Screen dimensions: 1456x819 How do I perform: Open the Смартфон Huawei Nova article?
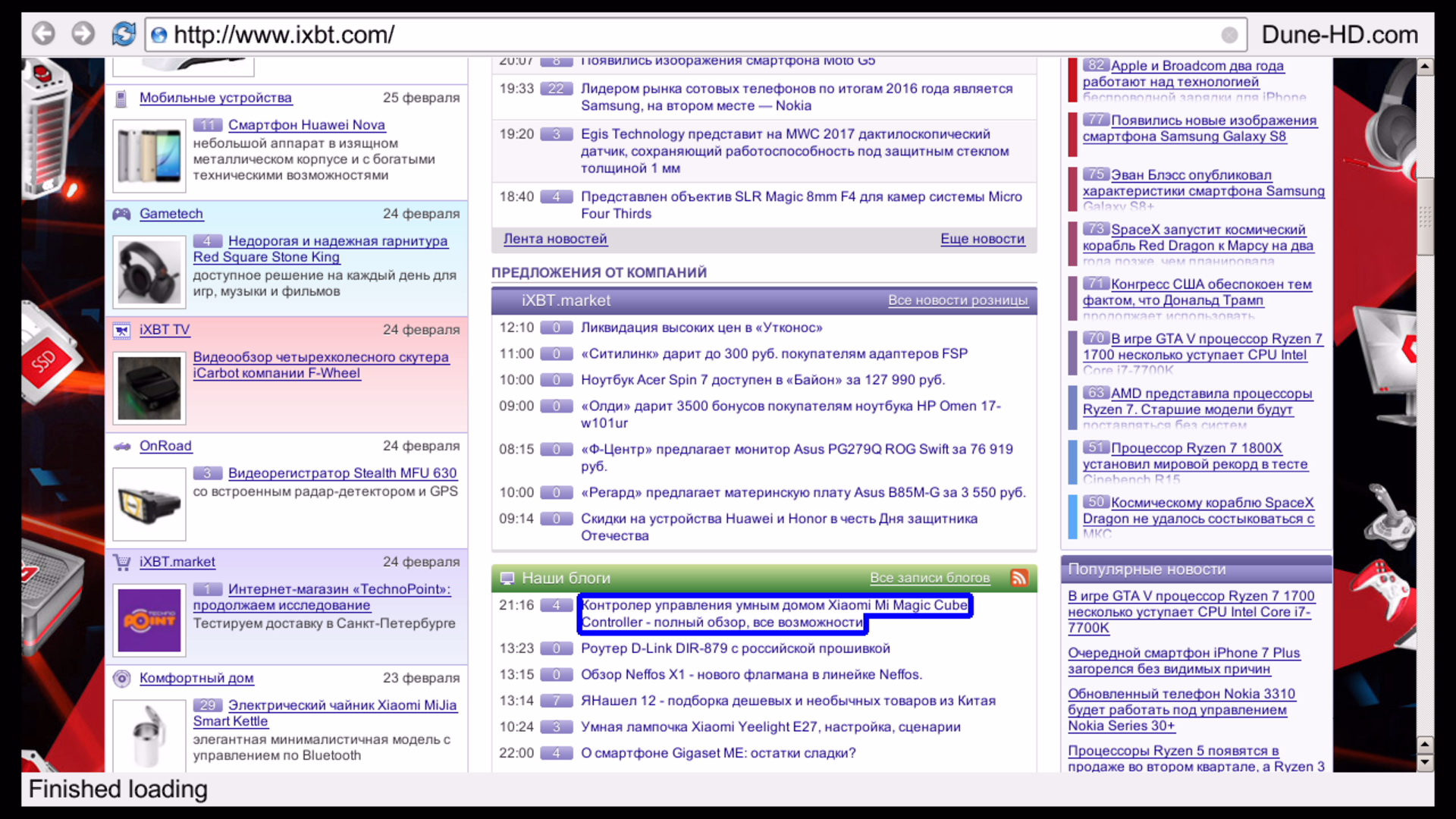tap(306, 125)
